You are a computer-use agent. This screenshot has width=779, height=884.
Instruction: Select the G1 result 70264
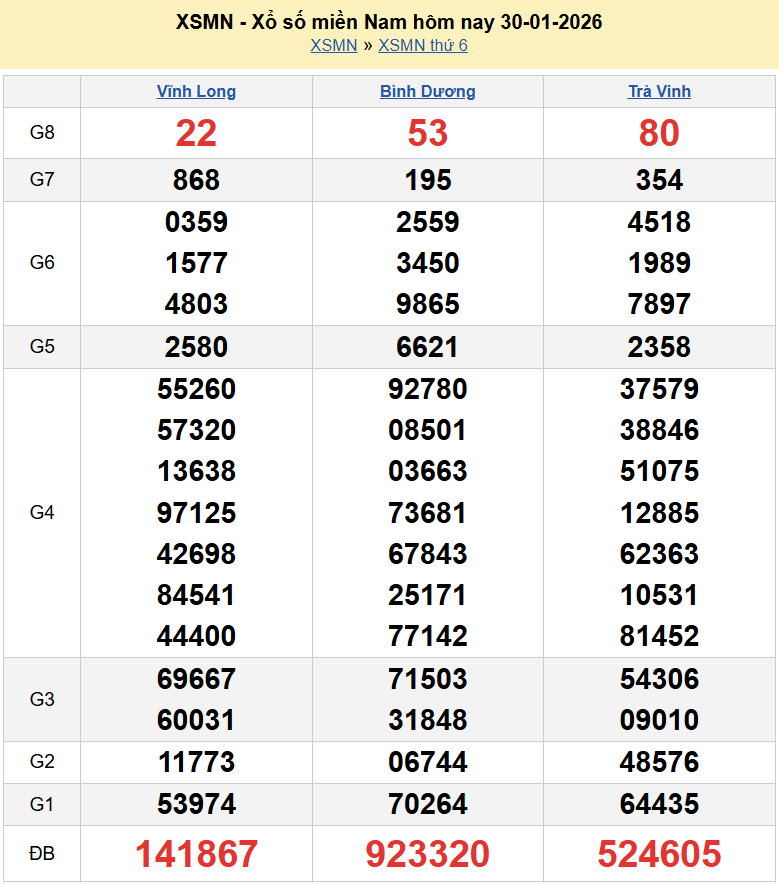pos(427,804)
